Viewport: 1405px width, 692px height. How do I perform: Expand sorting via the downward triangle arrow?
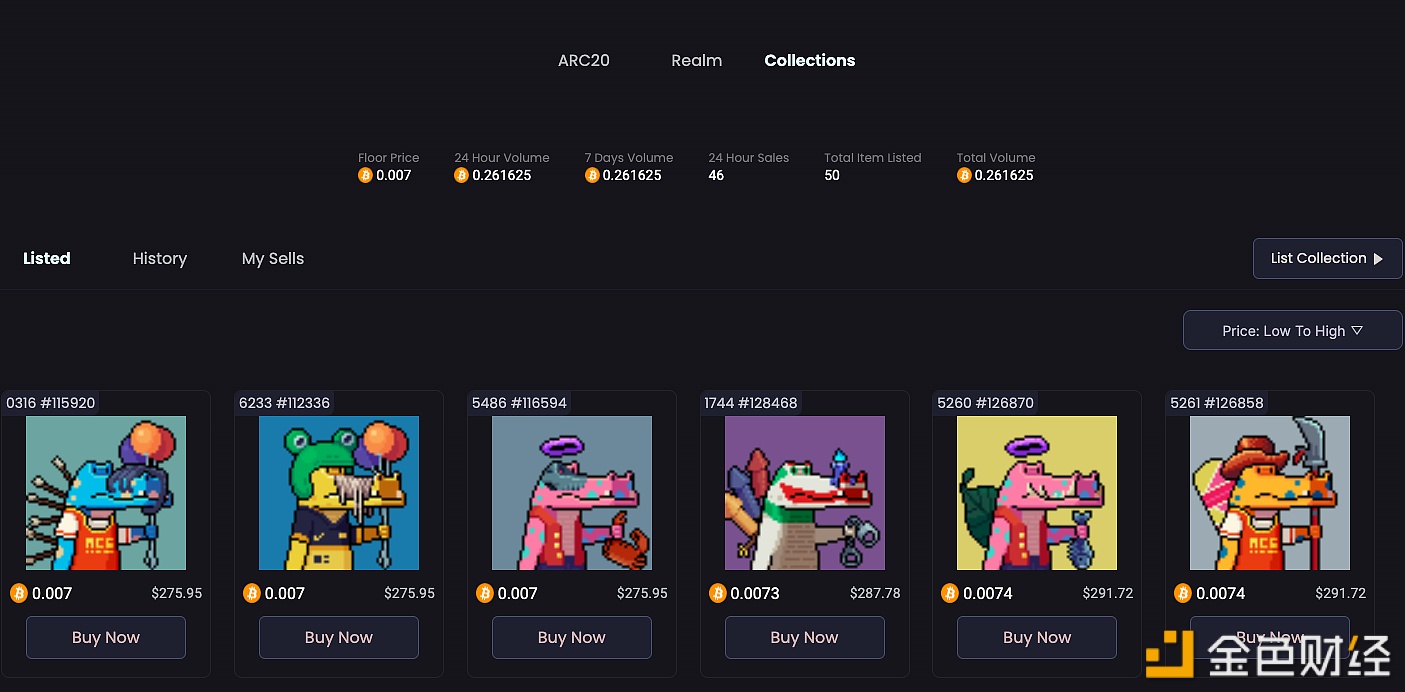pos(1357,330)
